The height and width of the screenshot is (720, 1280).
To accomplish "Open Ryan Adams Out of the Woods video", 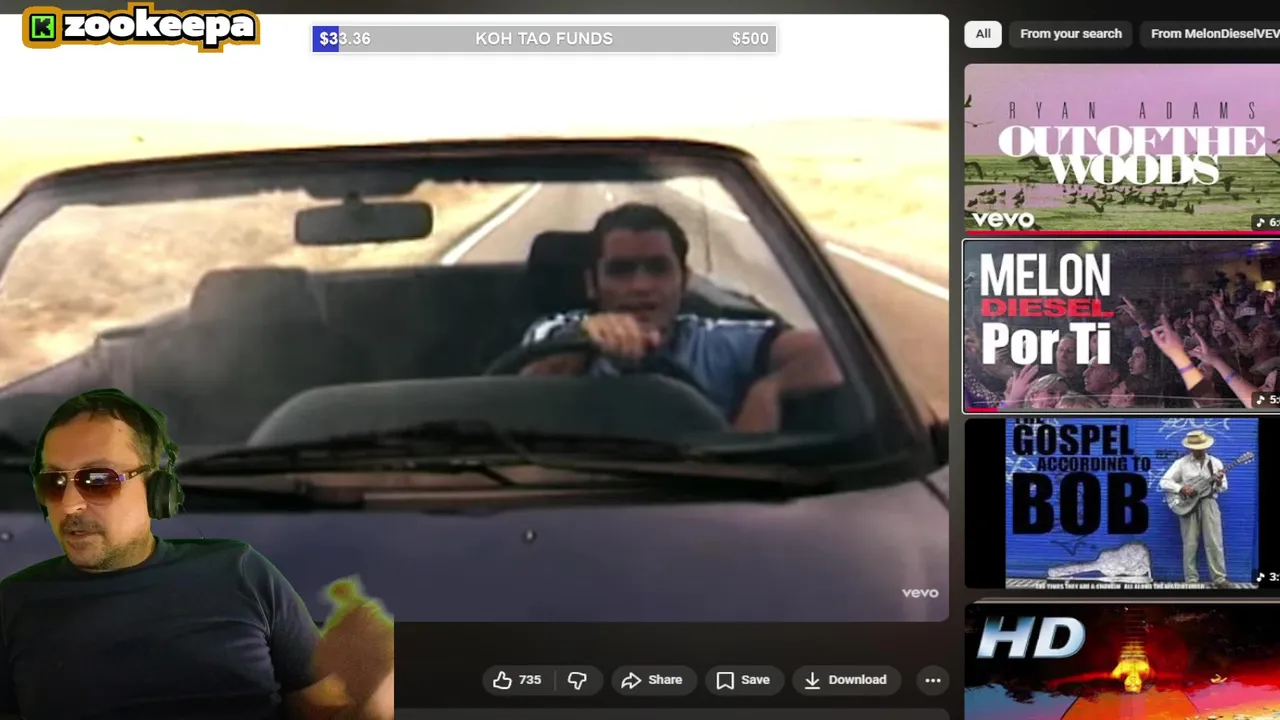I will click(x=1122, y=148).
